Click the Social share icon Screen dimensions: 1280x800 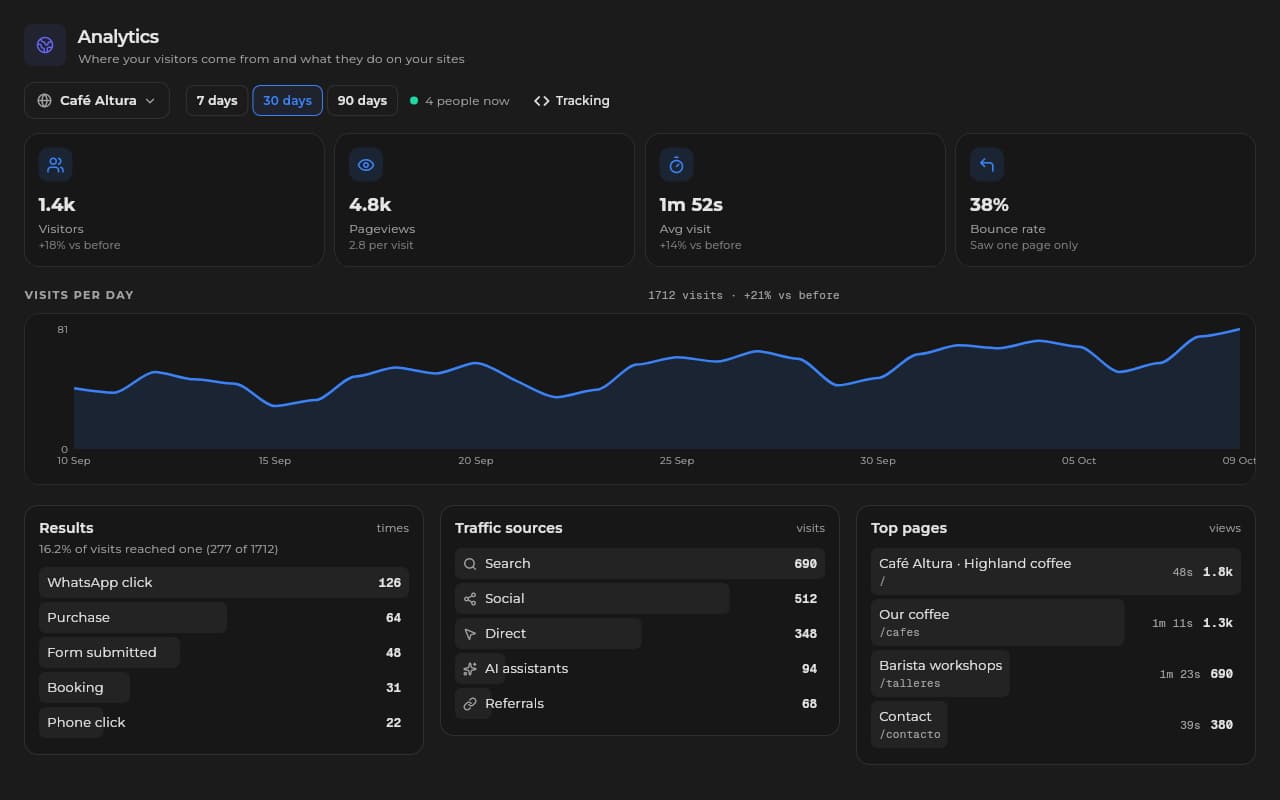tap(470, 599)
